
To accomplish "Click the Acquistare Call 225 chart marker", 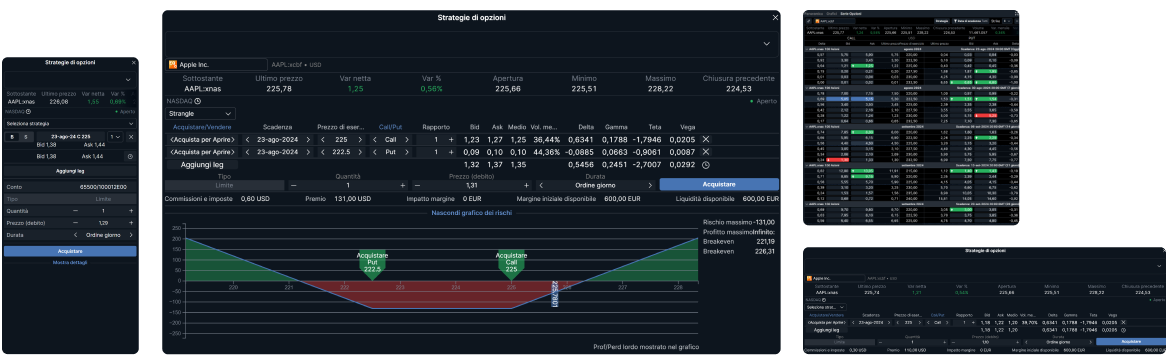I will point(511,264).
